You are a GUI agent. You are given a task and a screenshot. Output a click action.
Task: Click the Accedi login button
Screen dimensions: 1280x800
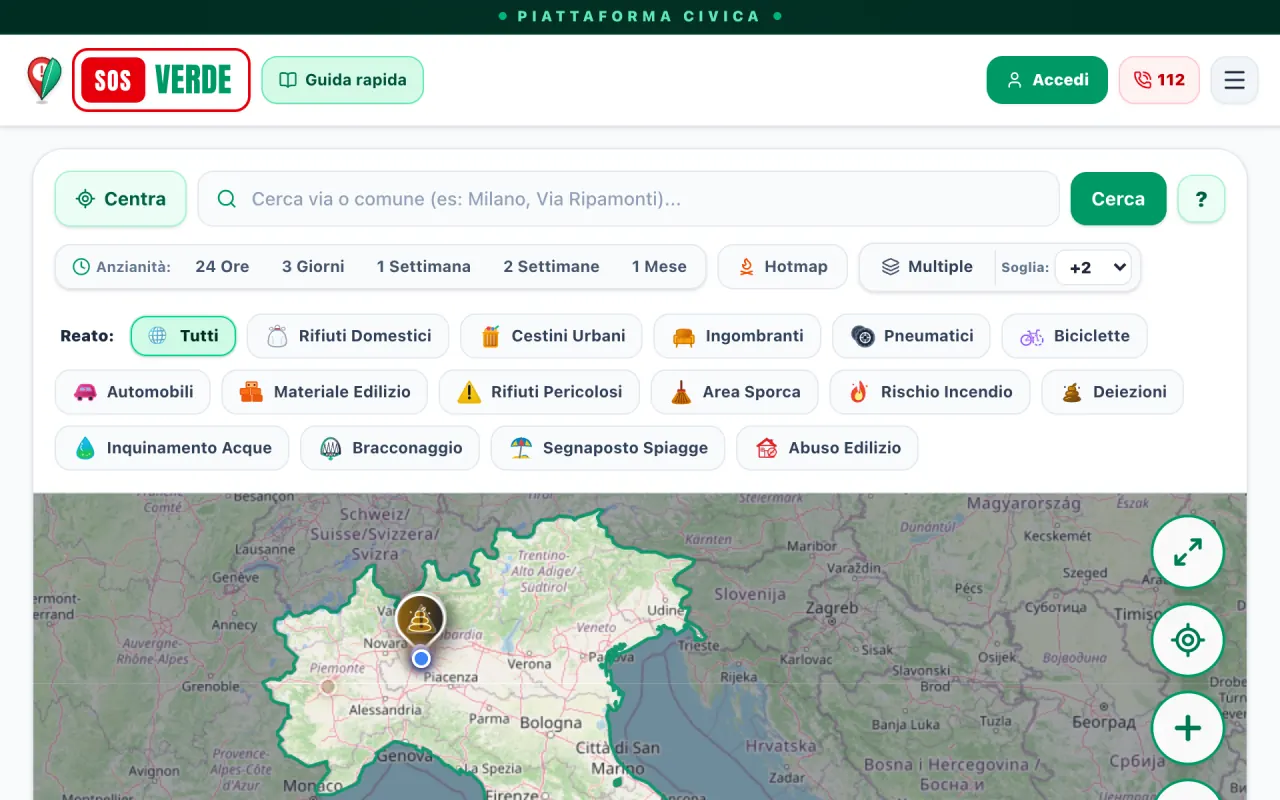1047,80
